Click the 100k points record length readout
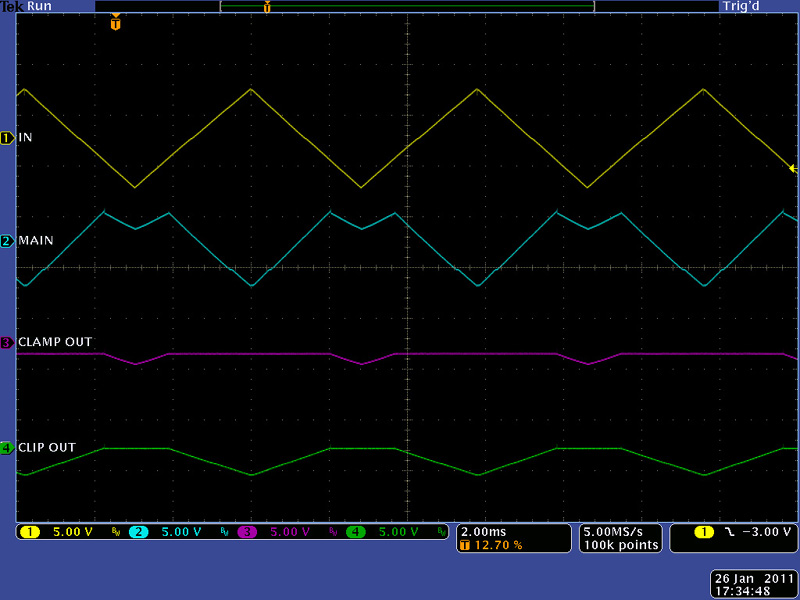800x600 pixels. [x=621, y=545]
